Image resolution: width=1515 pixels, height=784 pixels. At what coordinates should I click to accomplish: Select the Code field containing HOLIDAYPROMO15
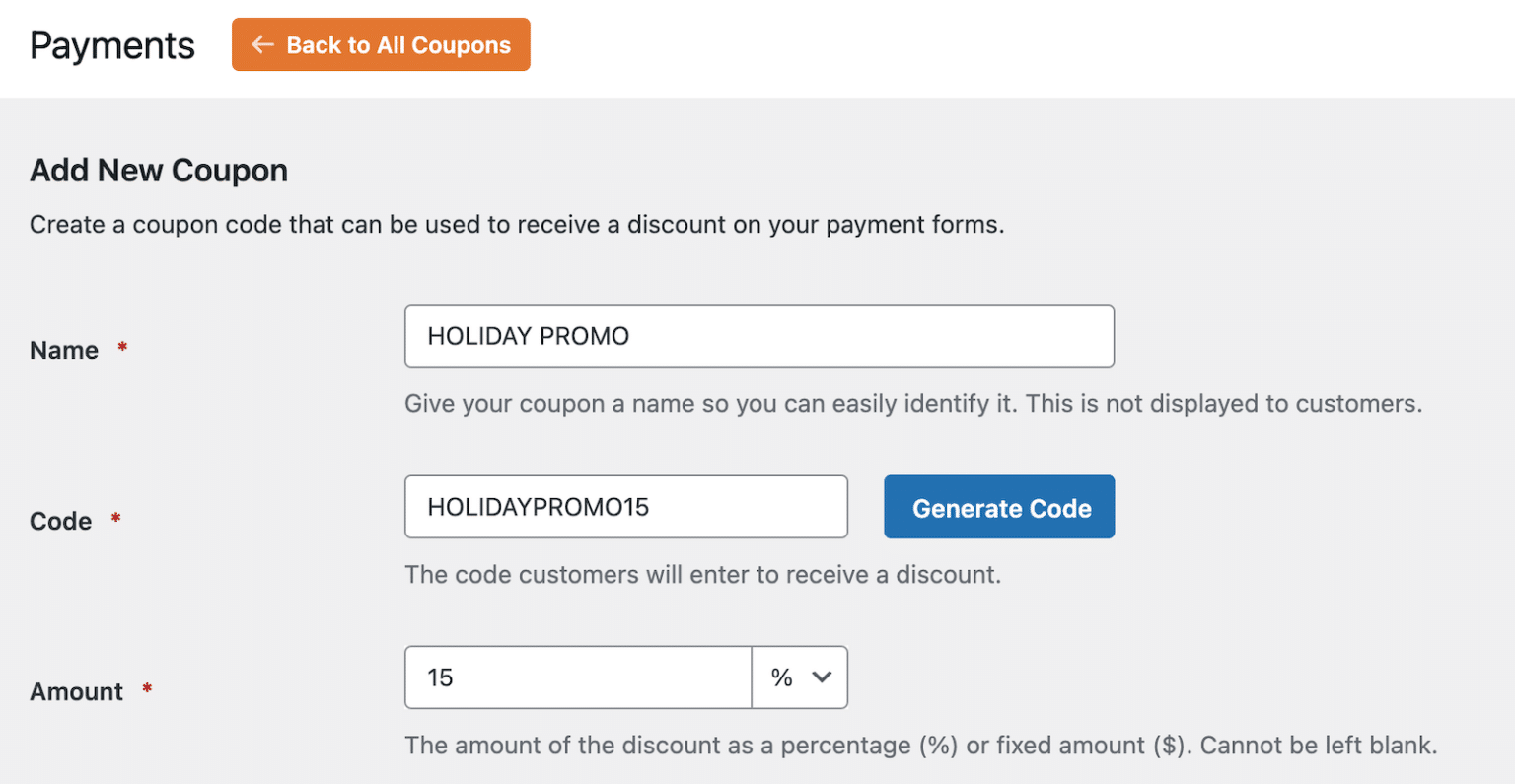(626, 506)
